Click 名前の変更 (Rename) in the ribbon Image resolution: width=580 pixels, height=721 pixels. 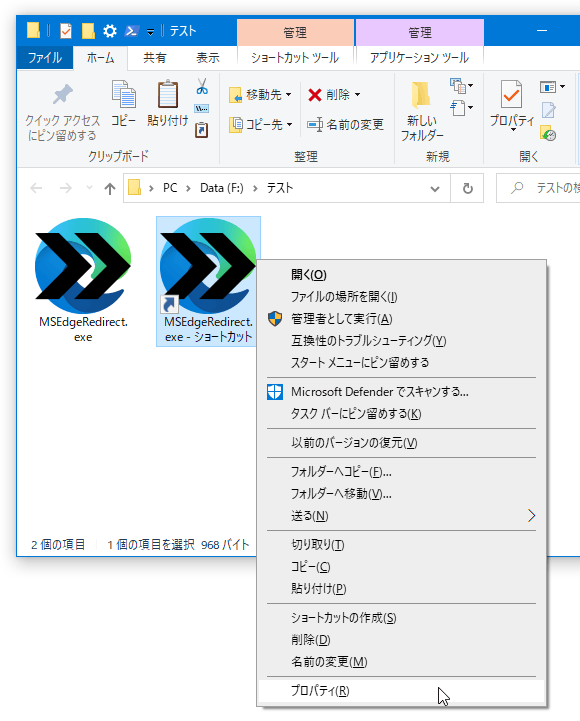coord(345,124)
